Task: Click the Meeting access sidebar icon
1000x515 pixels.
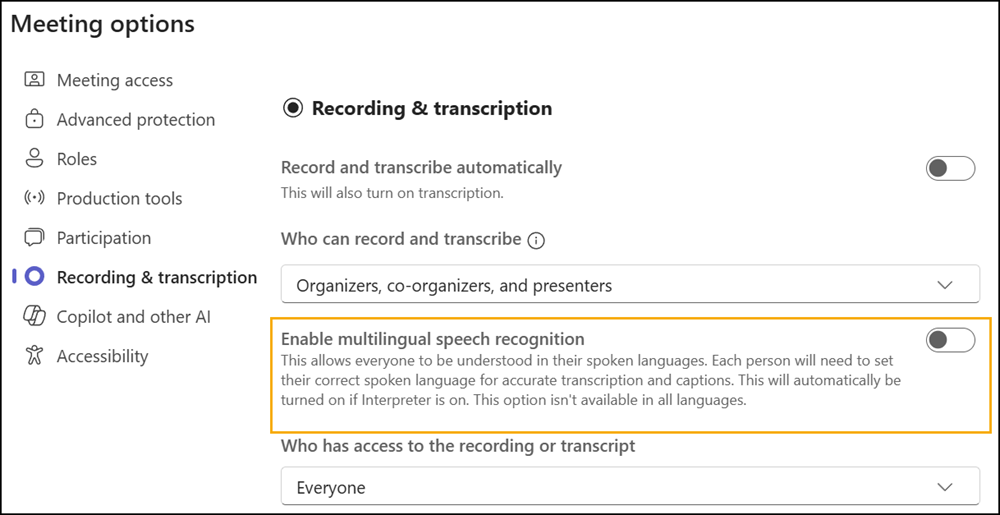Action: [x=35, y=80]
